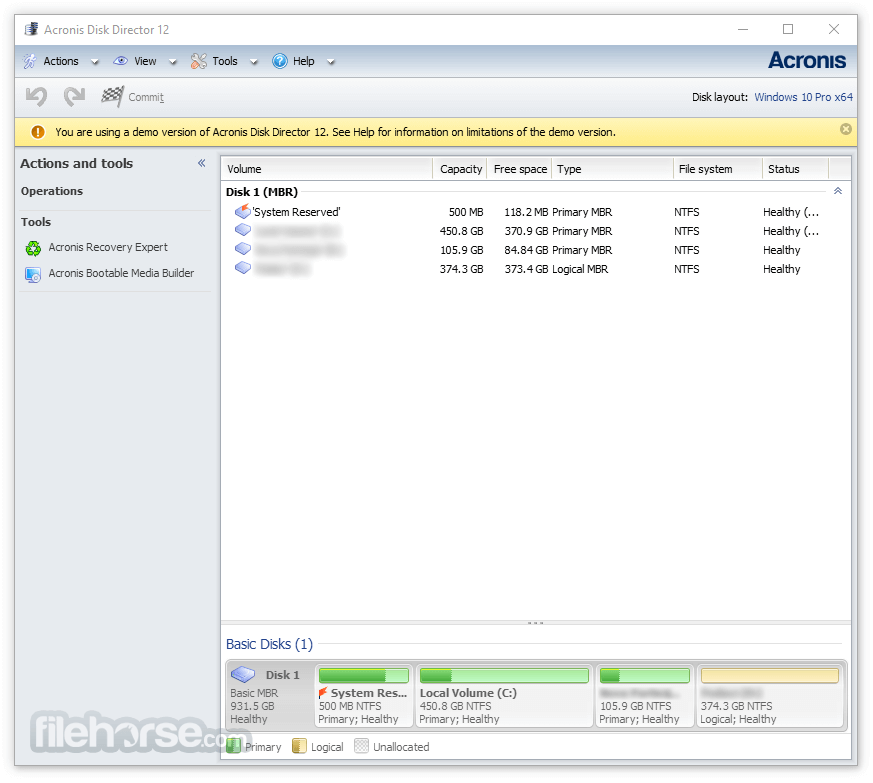Select the 374.3 GB logical partition bar
The image size is (873, 783).
click(x=769, y=677)
